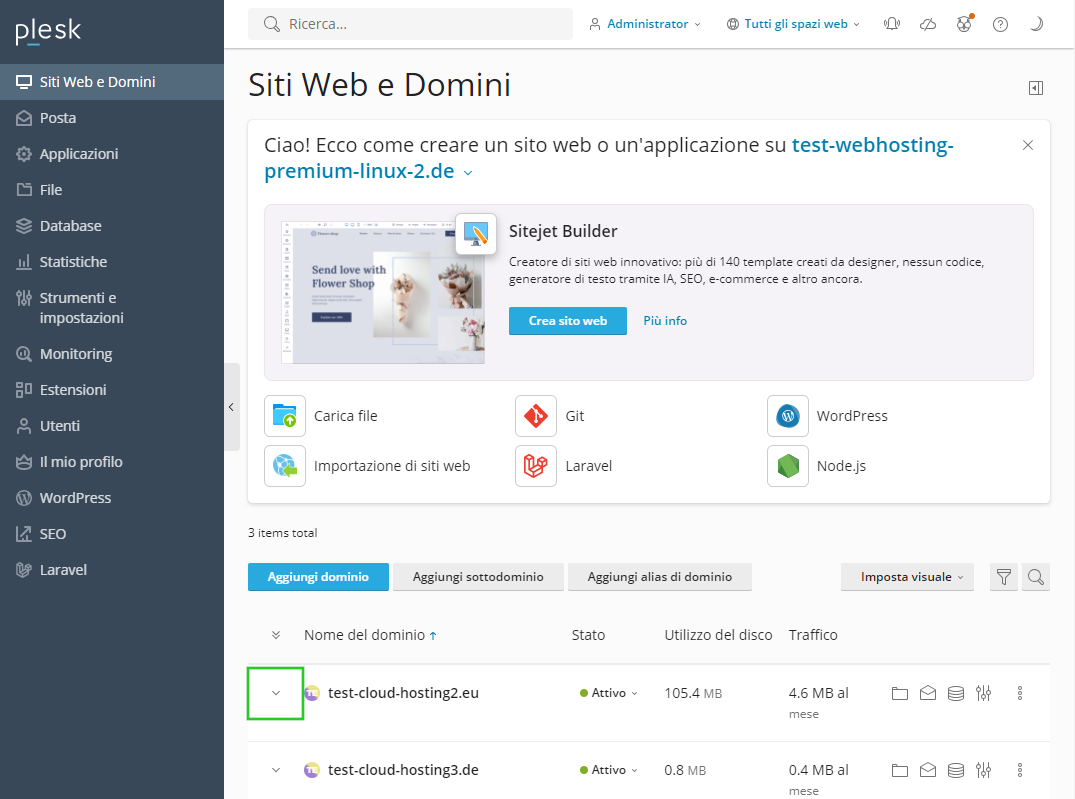Viewport: 1075px width, 799px height.
Task: Click the Carica file upload icon
Action: [285, 416]
